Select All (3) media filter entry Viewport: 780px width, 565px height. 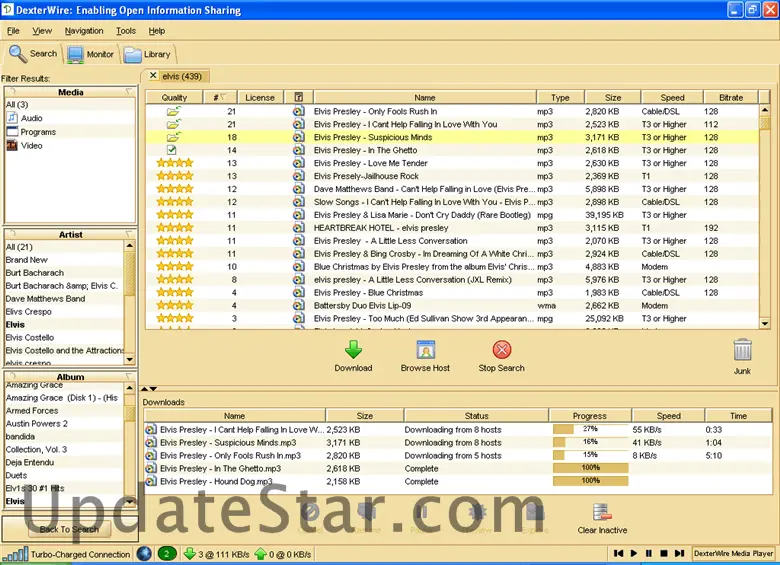pos(17,105)
